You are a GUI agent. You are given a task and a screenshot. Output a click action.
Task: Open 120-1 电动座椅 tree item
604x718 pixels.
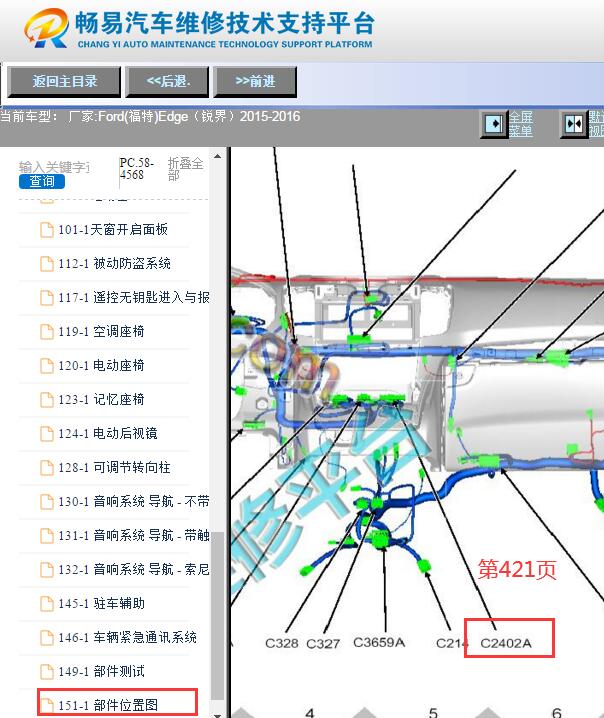[101, 365]
